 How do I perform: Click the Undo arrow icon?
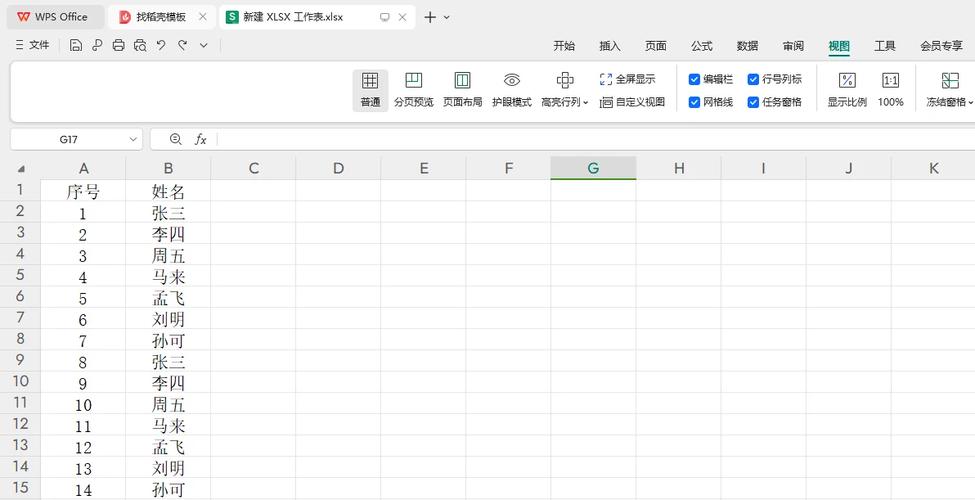(161, 45)
